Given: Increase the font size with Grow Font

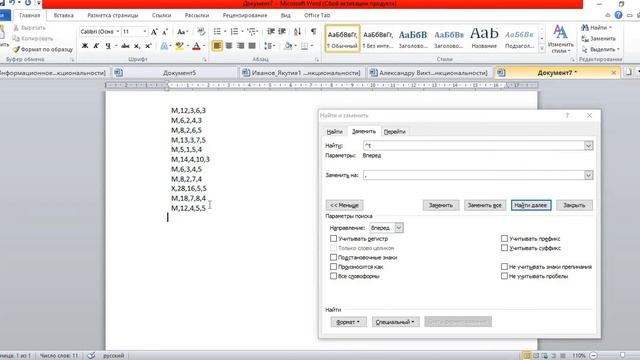Looking at the screenshot, I should click(x=154, y=31).
